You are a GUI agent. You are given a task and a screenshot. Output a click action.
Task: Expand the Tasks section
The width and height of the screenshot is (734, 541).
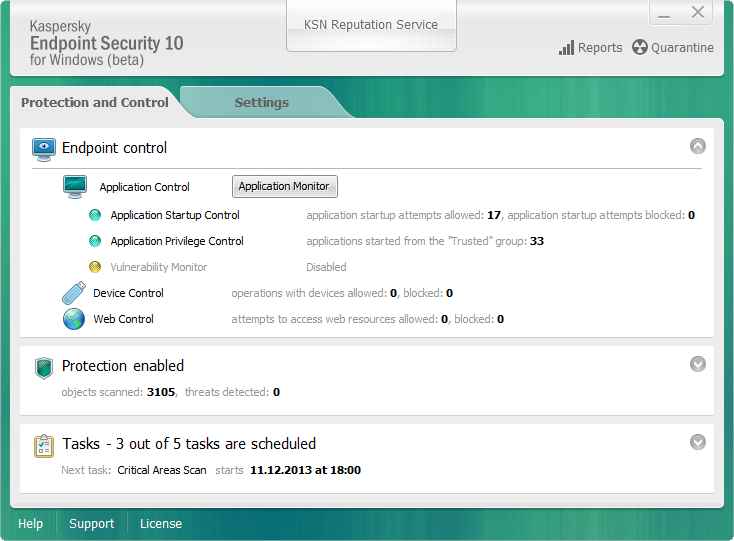coord(698,442)
